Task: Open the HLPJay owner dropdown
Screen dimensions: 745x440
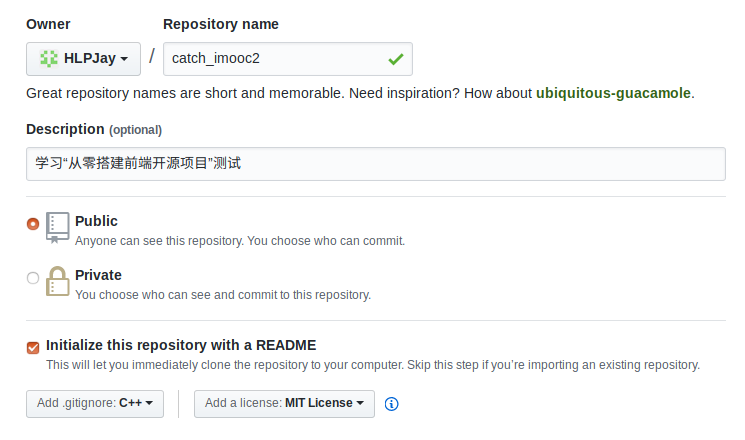Action: click(x=83, y=59)
